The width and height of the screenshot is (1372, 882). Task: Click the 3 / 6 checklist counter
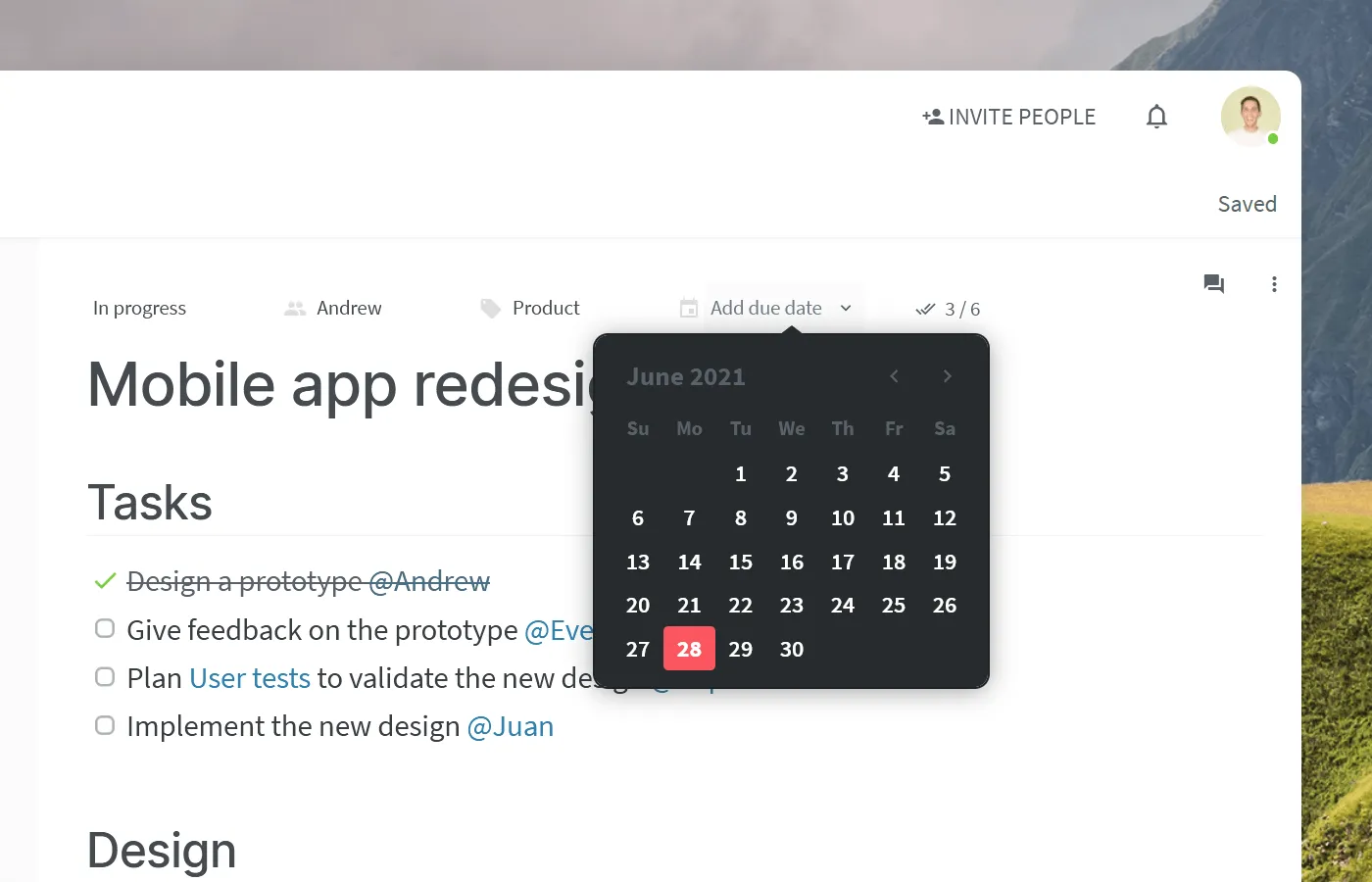[x=962, y=309]
